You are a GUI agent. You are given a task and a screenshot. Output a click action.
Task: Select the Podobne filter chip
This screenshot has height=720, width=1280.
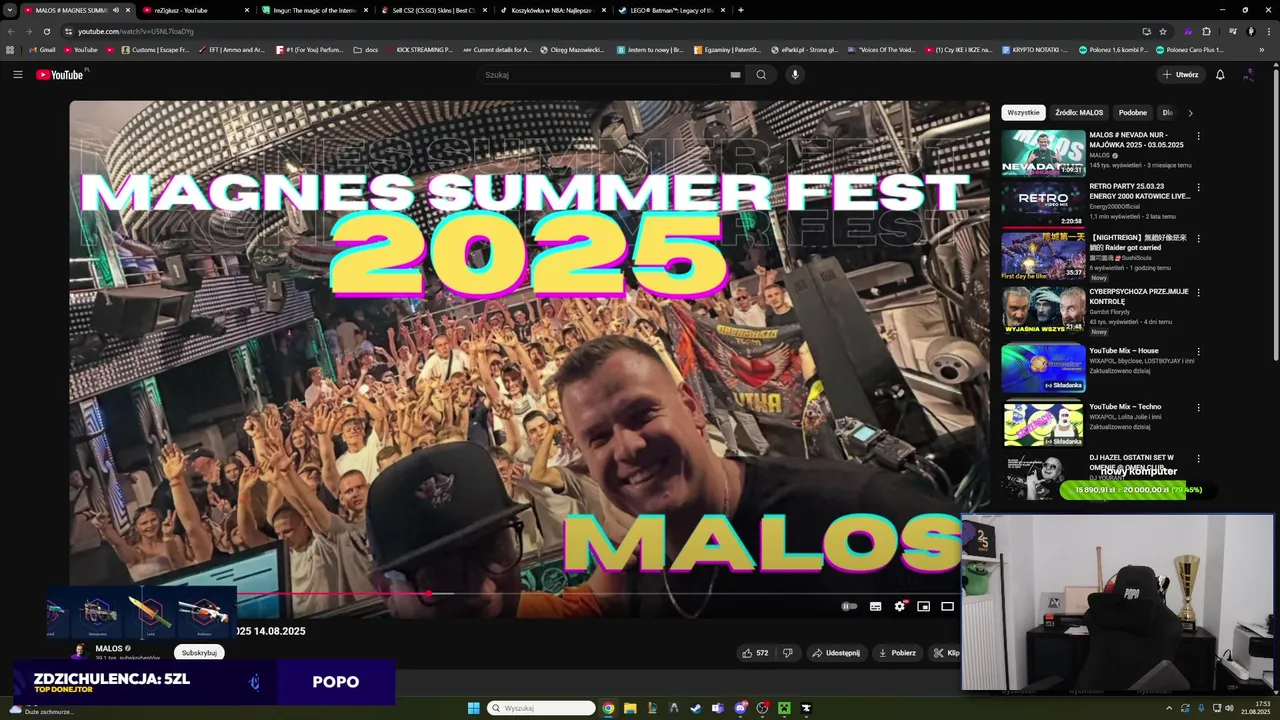pyautogui.click(x=1133, y=113)
